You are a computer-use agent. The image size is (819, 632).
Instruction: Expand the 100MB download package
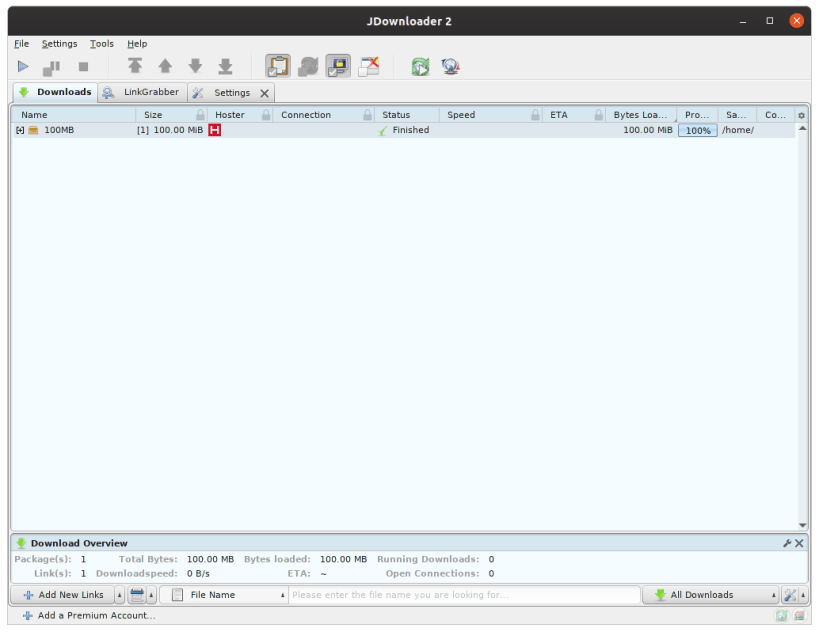[x=21, y=129]
